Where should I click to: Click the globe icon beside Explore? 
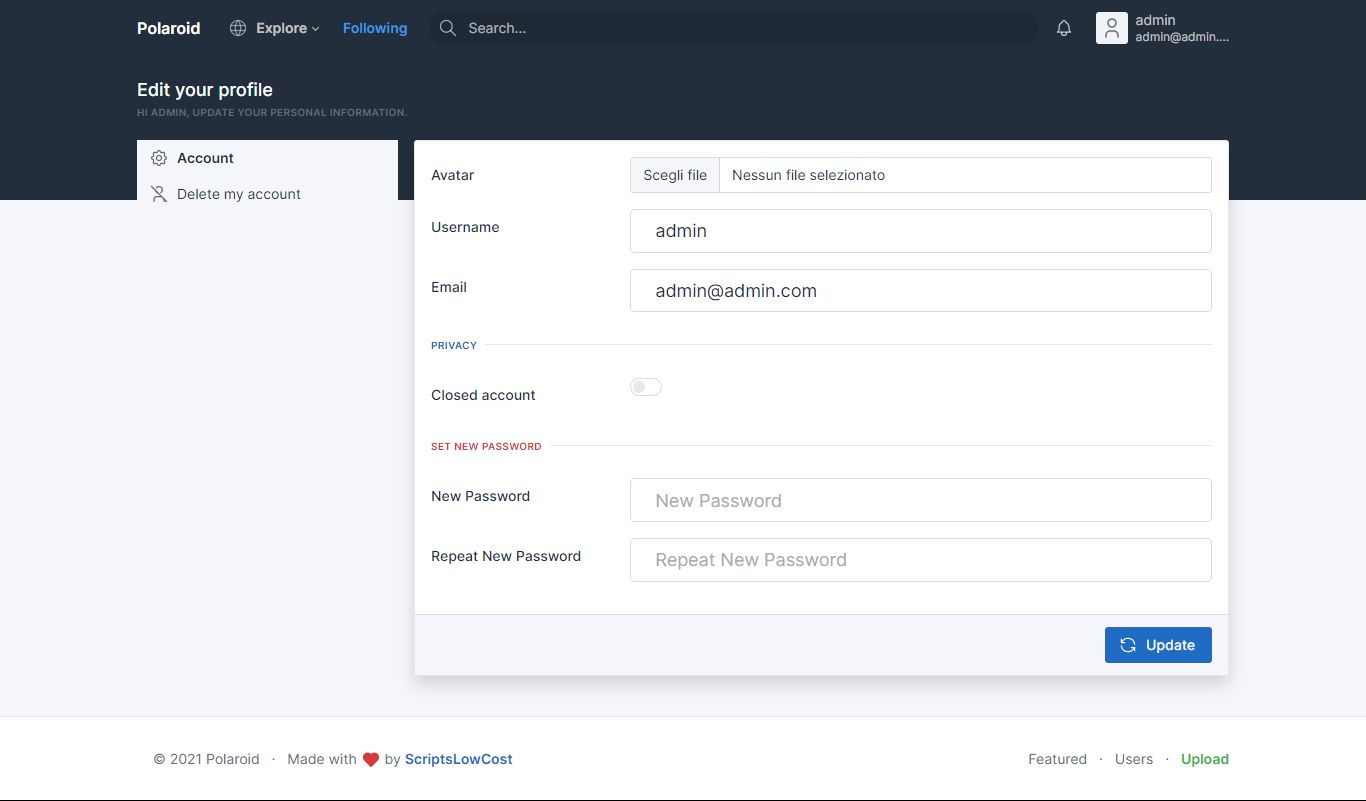pos(238,28)
